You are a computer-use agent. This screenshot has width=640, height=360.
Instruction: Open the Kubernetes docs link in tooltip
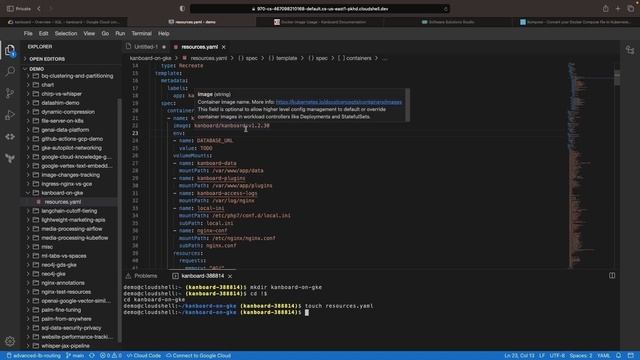[x=339, y=102]
